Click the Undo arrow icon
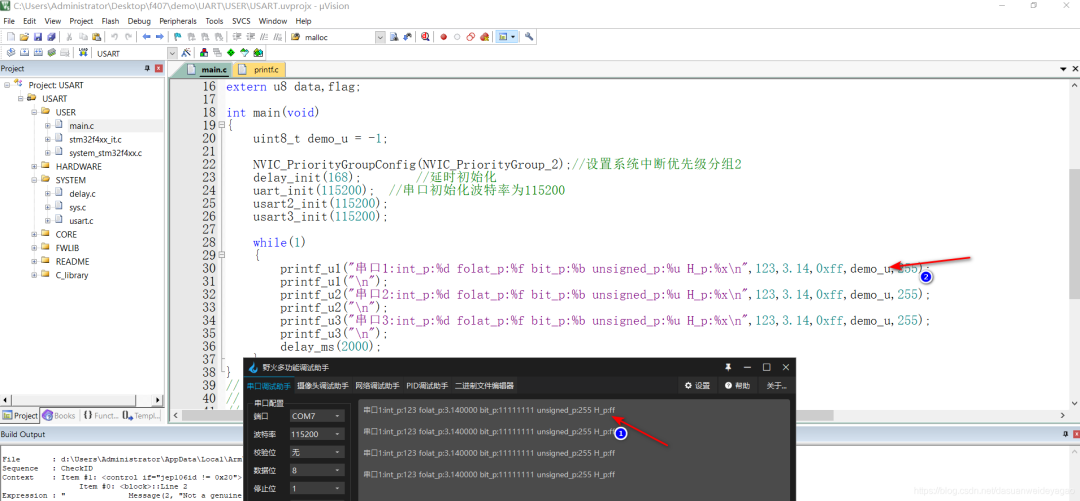This screenshot has height=501, width=1080. [x=114, y=37]
